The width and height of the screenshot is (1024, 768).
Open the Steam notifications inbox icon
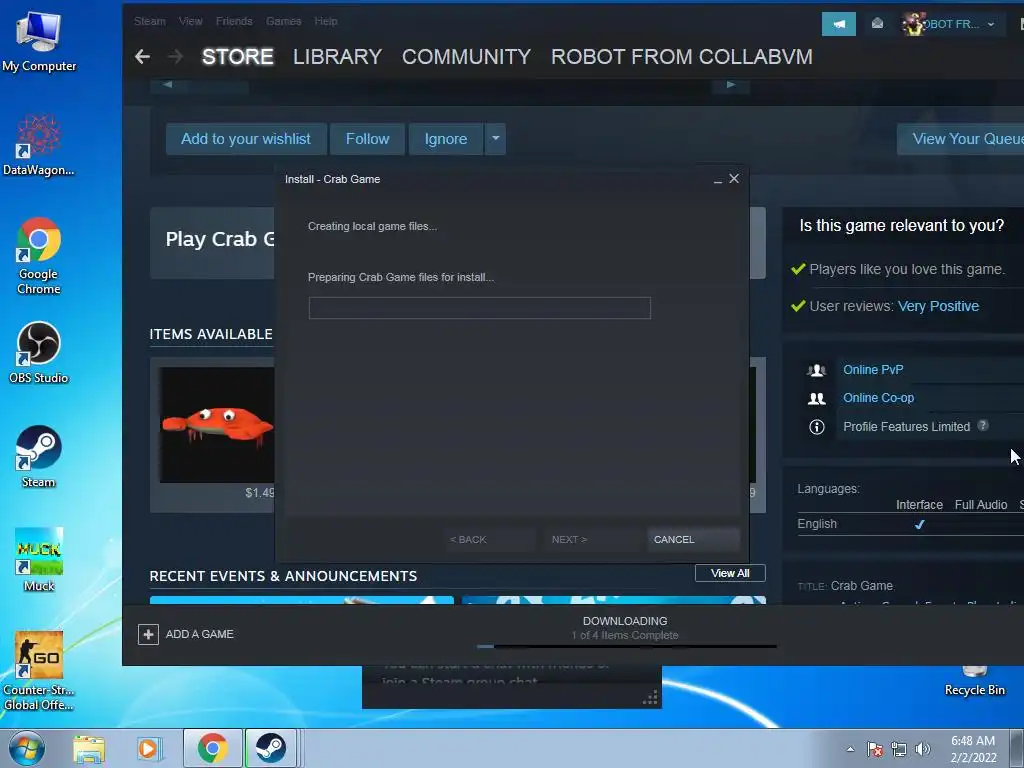pos(877,24)
